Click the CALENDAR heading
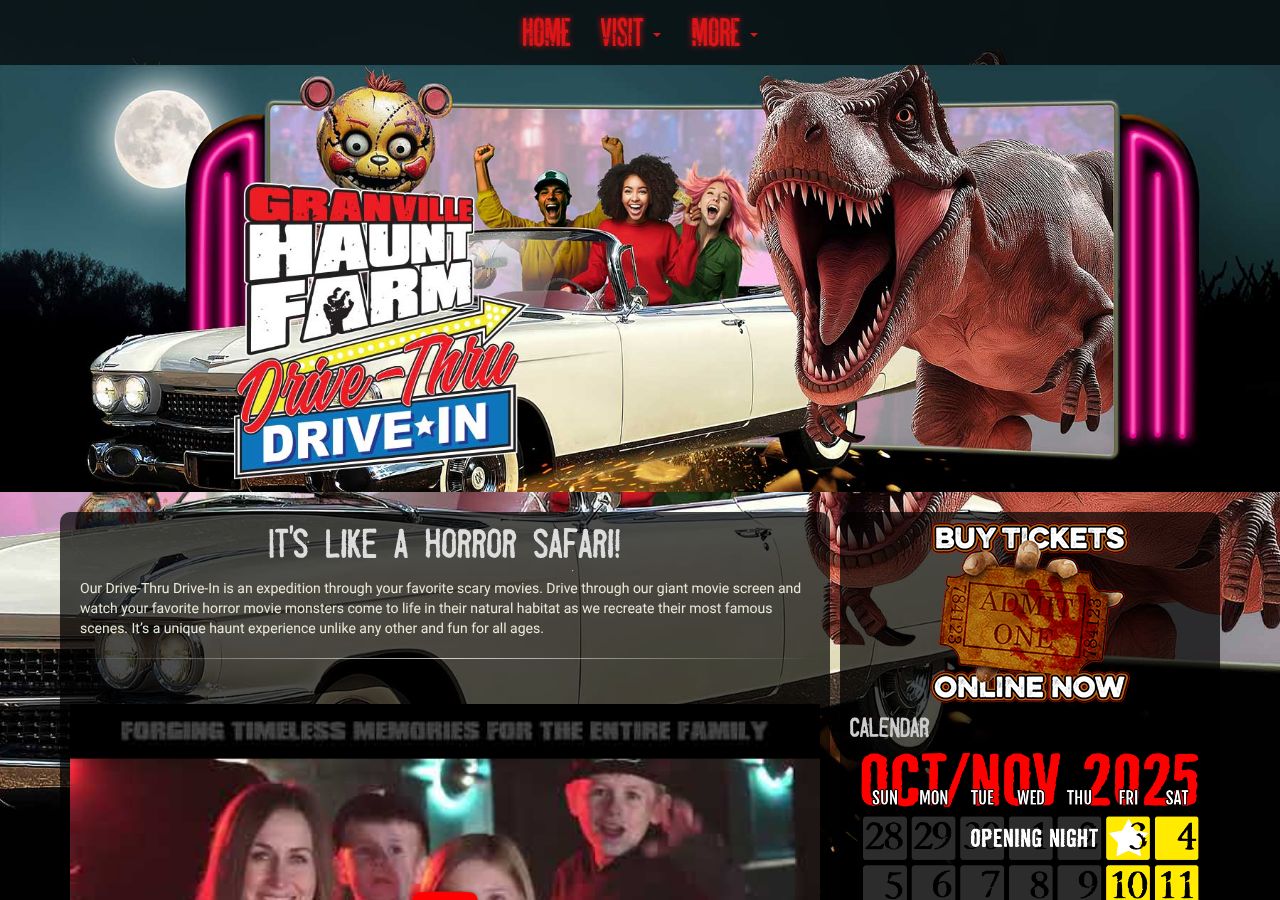Screen dimensions: 1280x900 pyautogui.click(x=889, y=728)
